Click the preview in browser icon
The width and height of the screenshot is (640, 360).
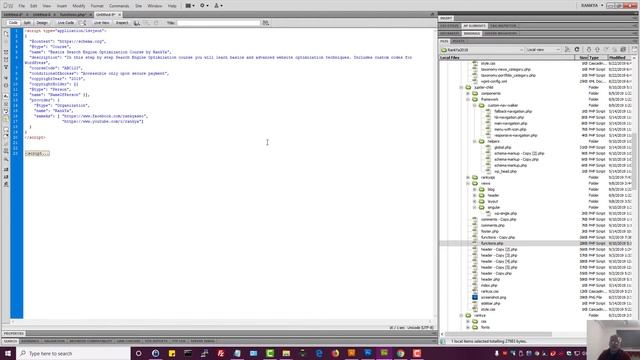tap(137, 23)
